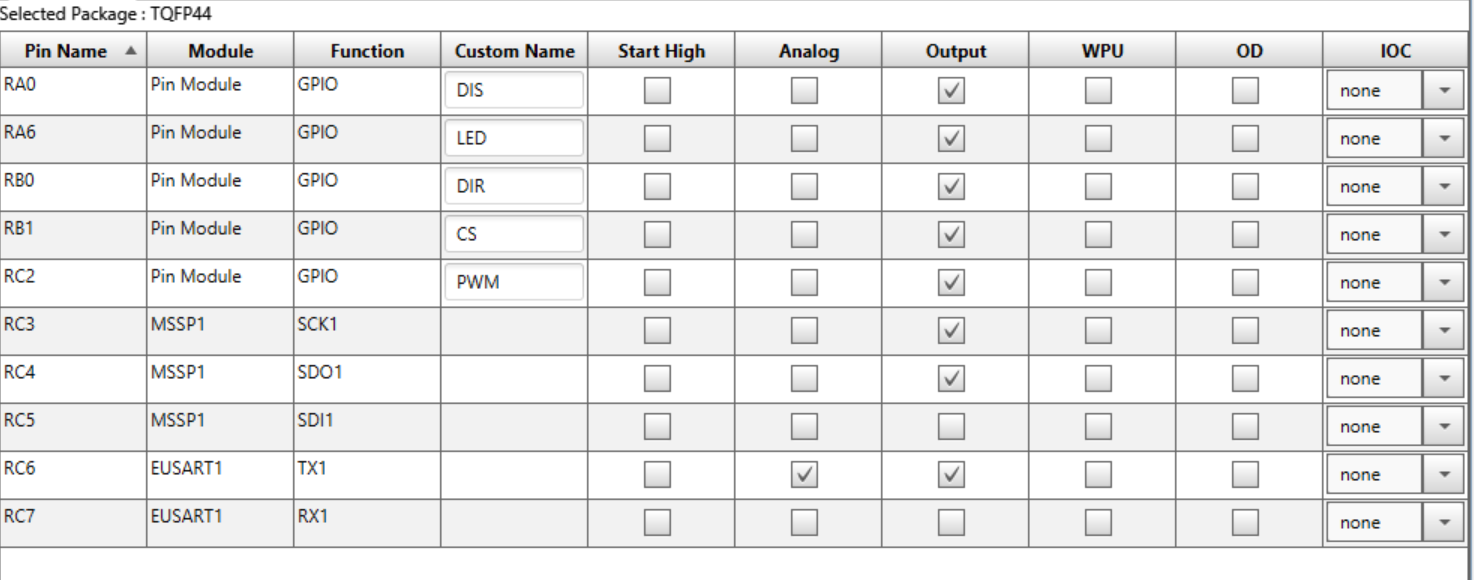This screenshot has width=1474, height=580.
Task: Click the IOC column header
Action: (1396, 51)
